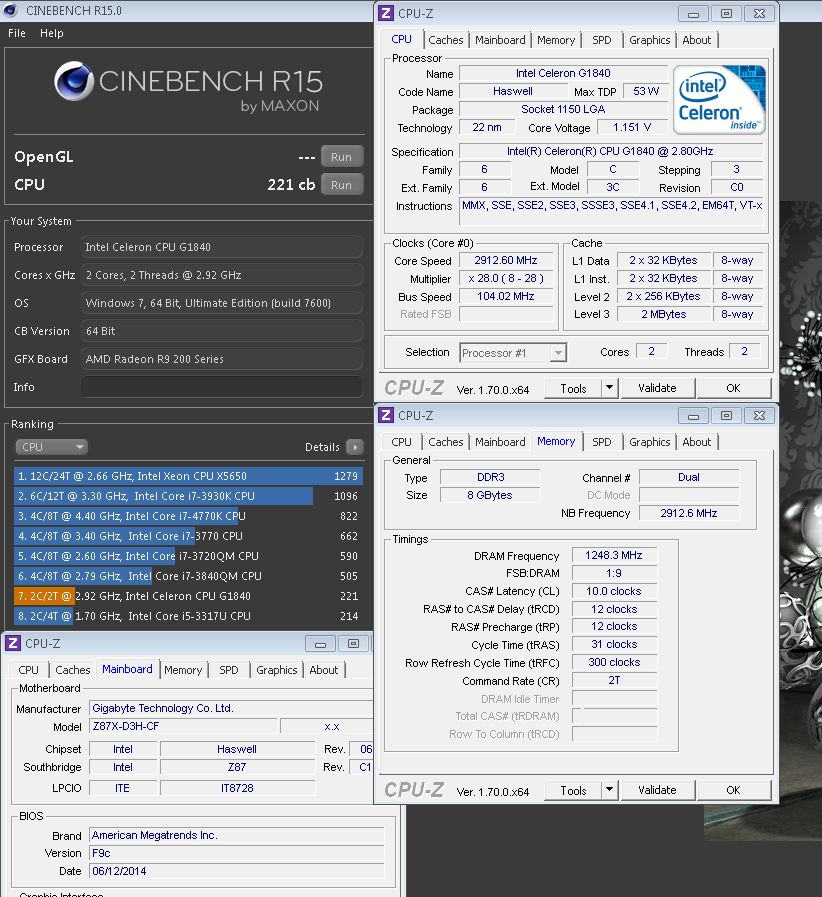The width and height of the screenshot is (822, 897).
Task: Maximize the top CPU-Z window
Action: pyautogui.click(x=726, y=14)
